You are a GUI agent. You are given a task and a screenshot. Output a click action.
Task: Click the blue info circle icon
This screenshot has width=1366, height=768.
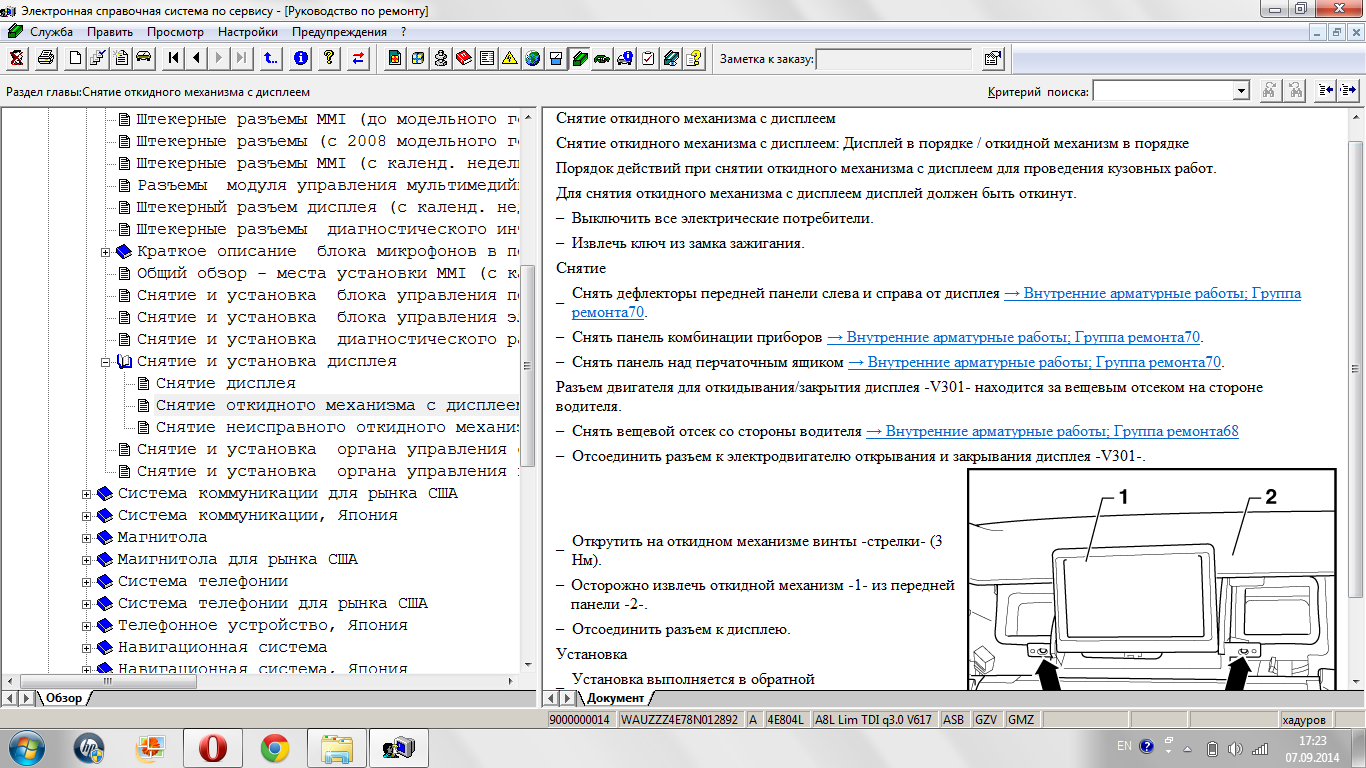[x=300, y=58]
